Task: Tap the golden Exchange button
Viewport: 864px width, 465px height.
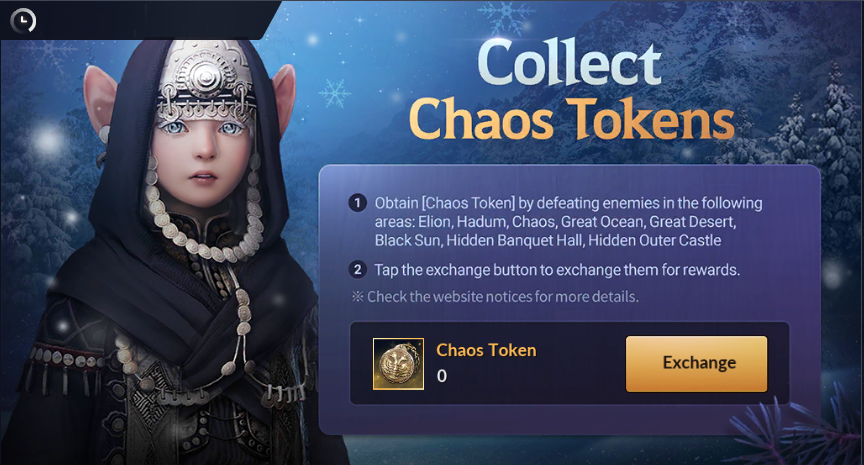Action: 696,364
